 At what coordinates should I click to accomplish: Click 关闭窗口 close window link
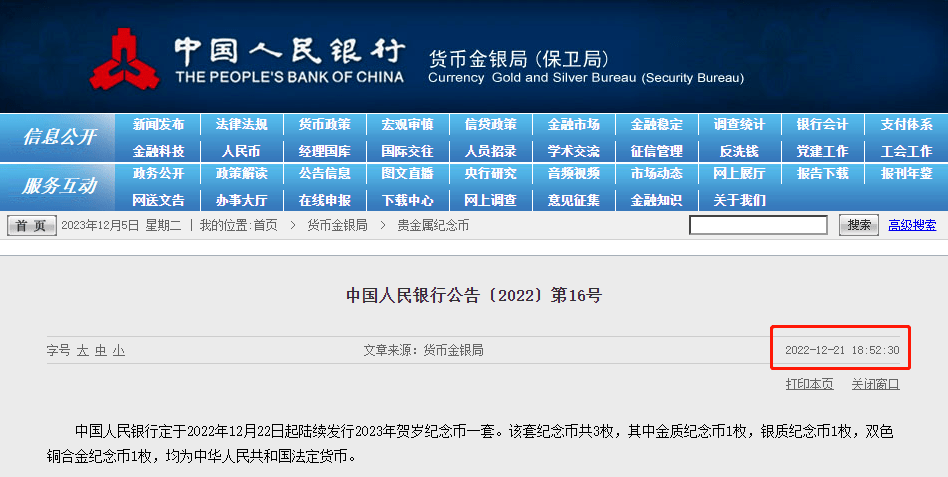875,384
